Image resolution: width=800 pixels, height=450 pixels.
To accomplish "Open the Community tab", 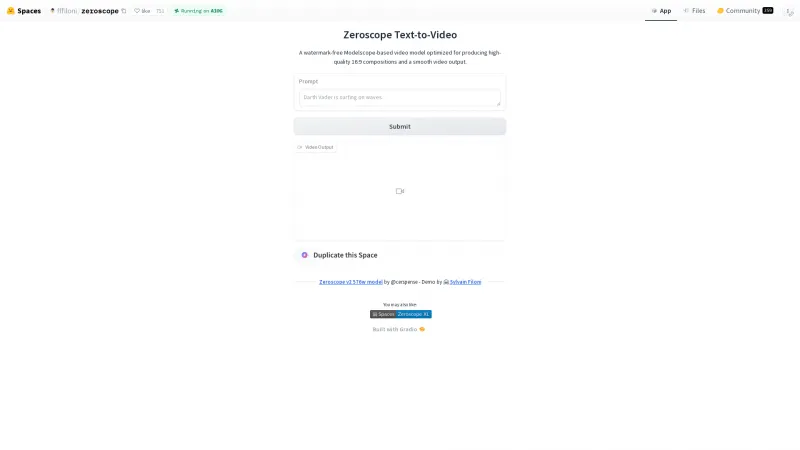I will pos(745,11).
